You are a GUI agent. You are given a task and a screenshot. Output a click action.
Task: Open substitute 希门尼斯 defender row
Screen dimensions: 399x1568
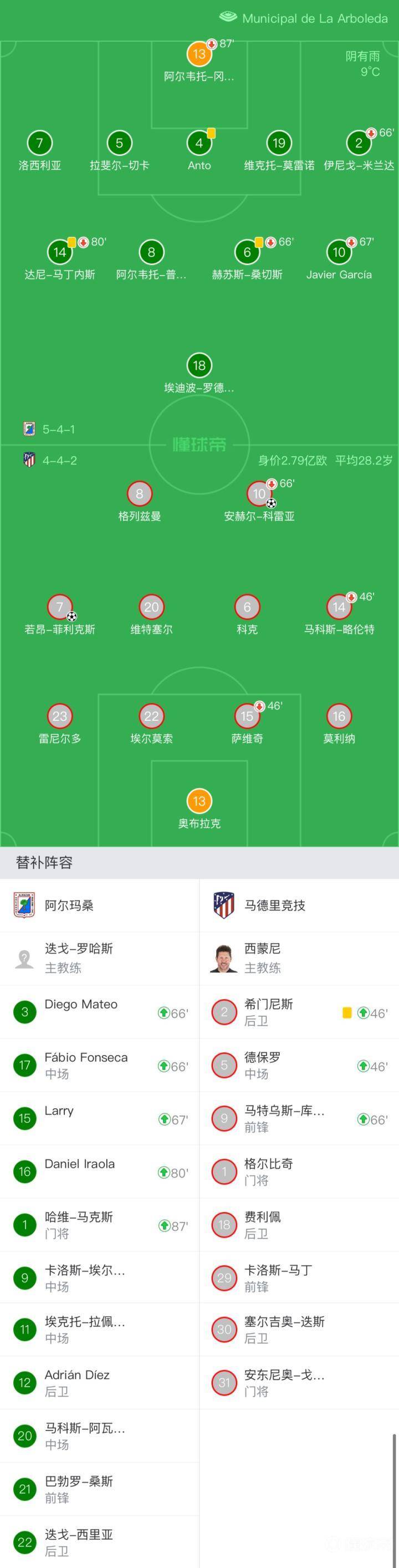(299, 1012)
